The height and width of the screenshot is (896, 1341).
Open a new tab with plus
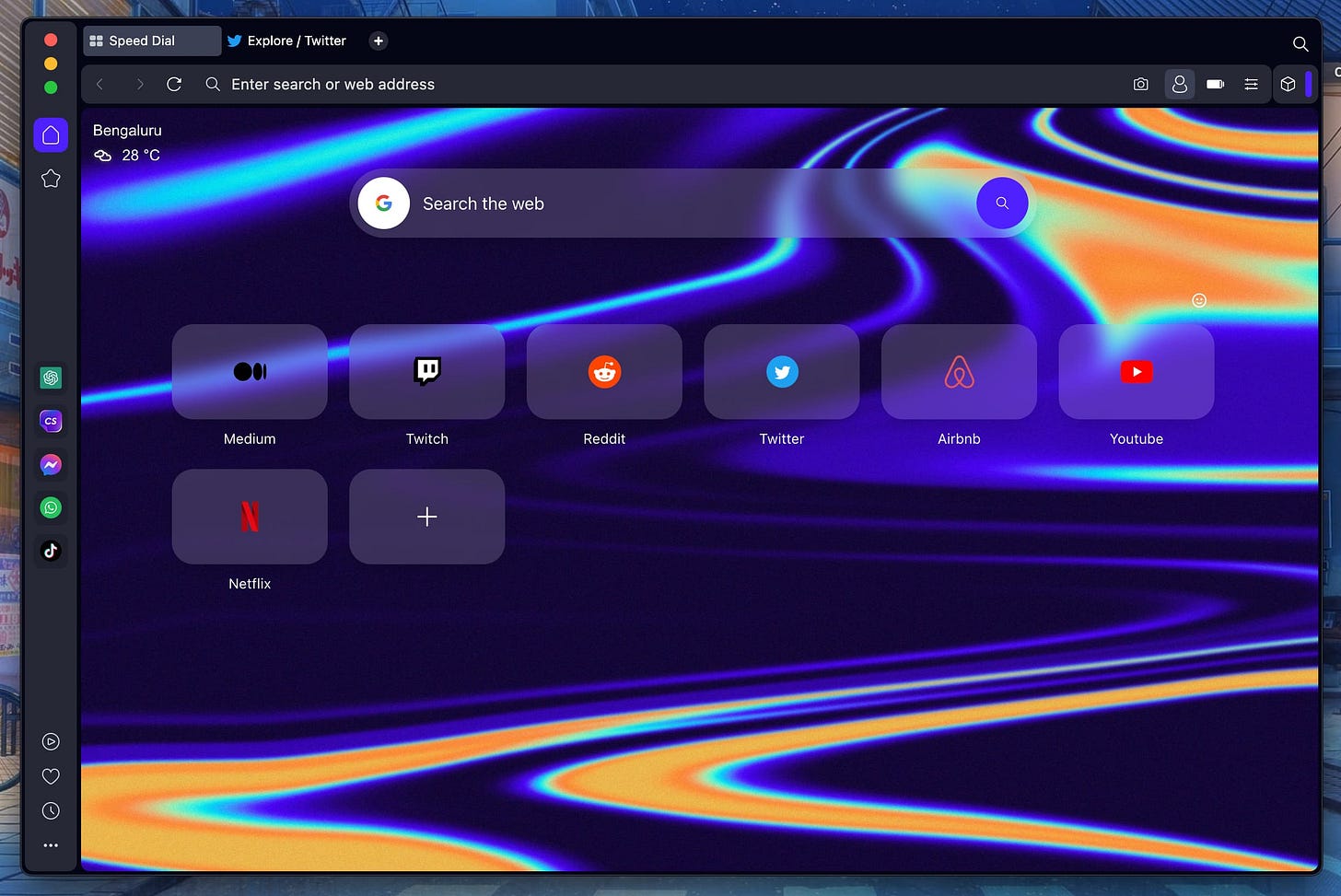coord(378,41)
